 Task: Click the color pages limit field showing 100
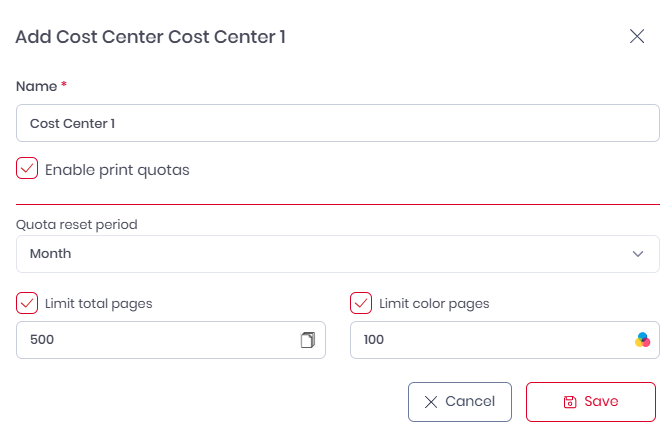(505, 340)
